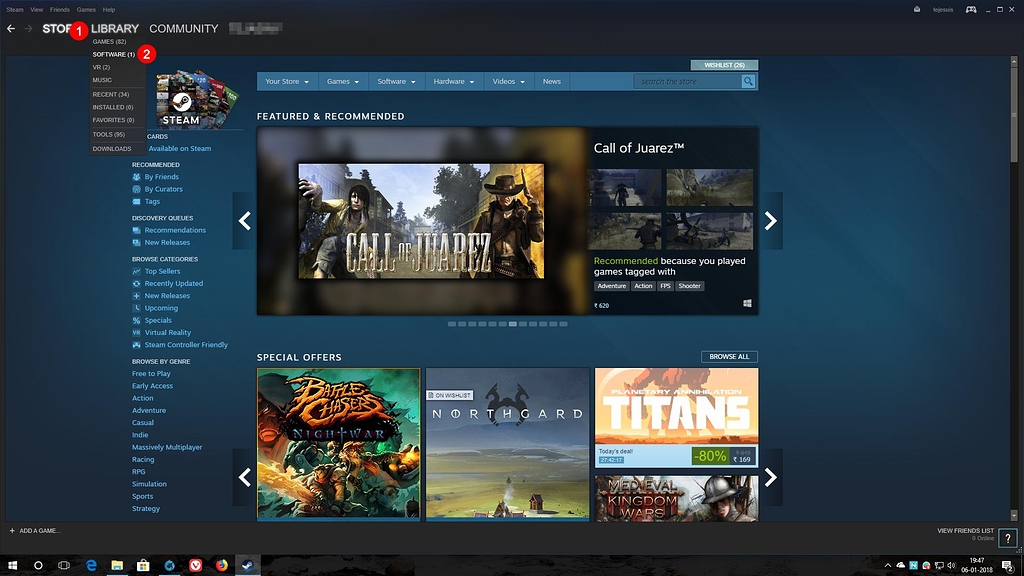Click the Top Sellers chart icon
Viewport: 1024px width, 576px height.
point(136,272)
